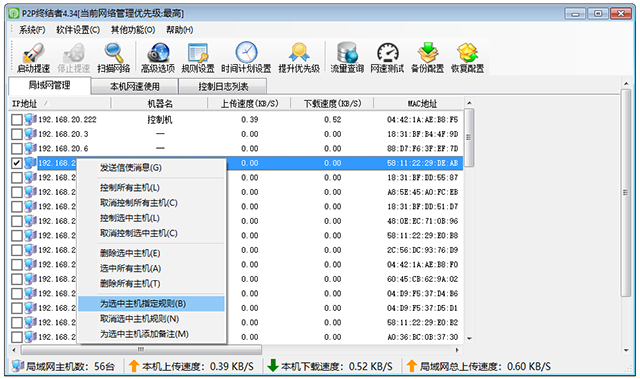The height and width of the screenshot is (379, 640).
Task: Open the 其他功能(O) menu
Action: pyautogui.click(x=133, y=30)
